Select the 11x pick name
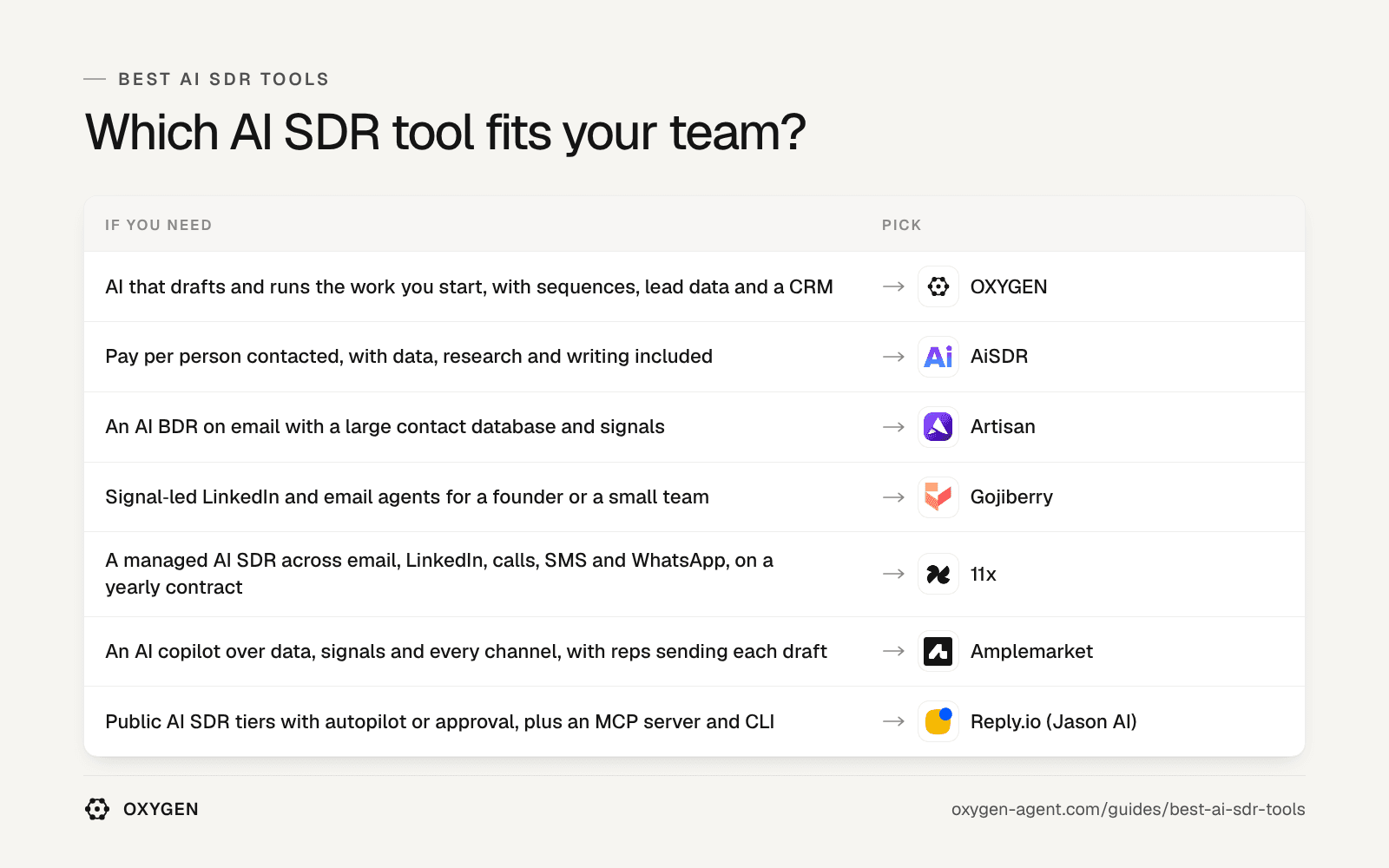The height and width of the screenshot is (868, 1389). point(984,574)
